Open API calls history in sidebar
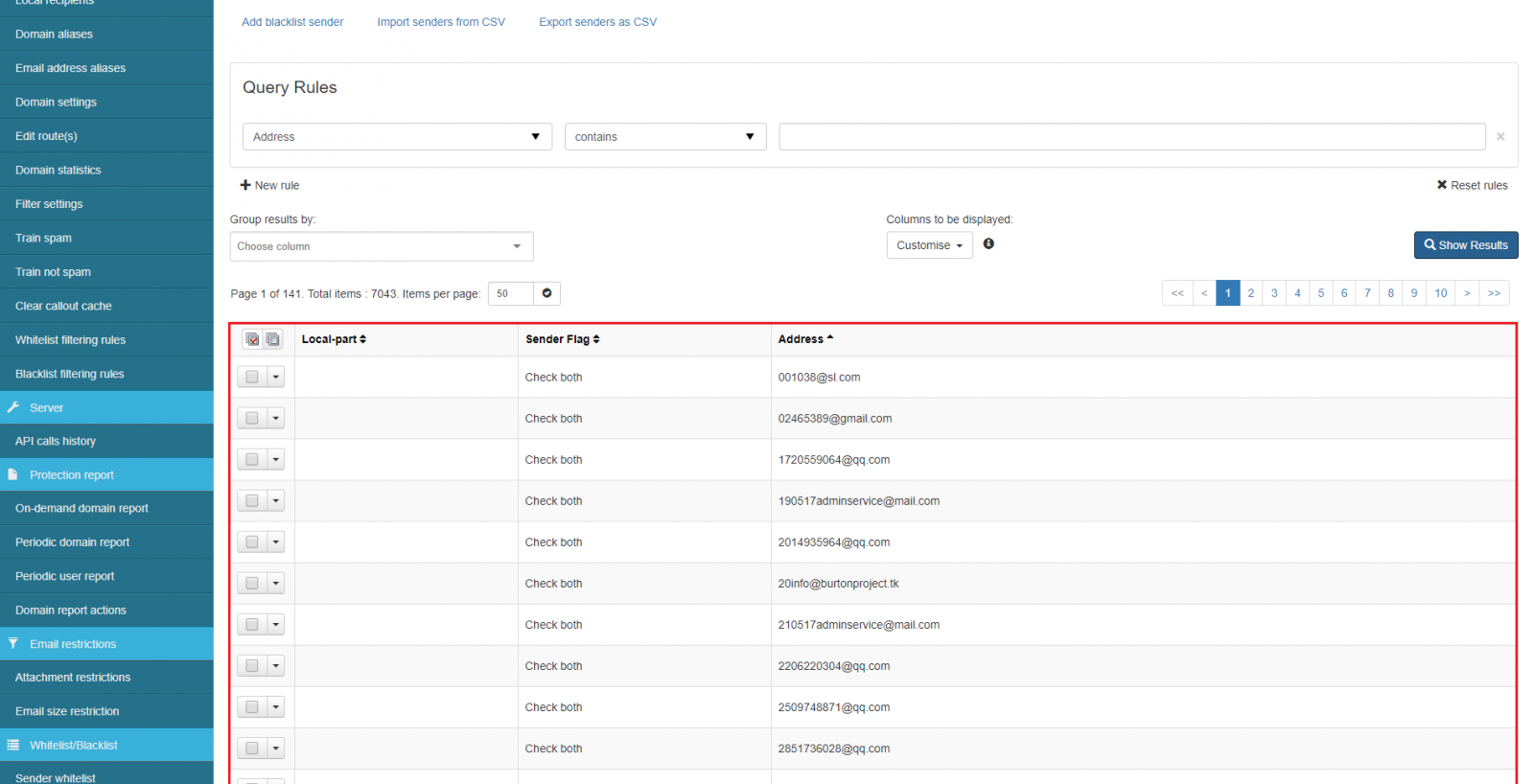The image size is (1534, 784). (x=106, y=441)
